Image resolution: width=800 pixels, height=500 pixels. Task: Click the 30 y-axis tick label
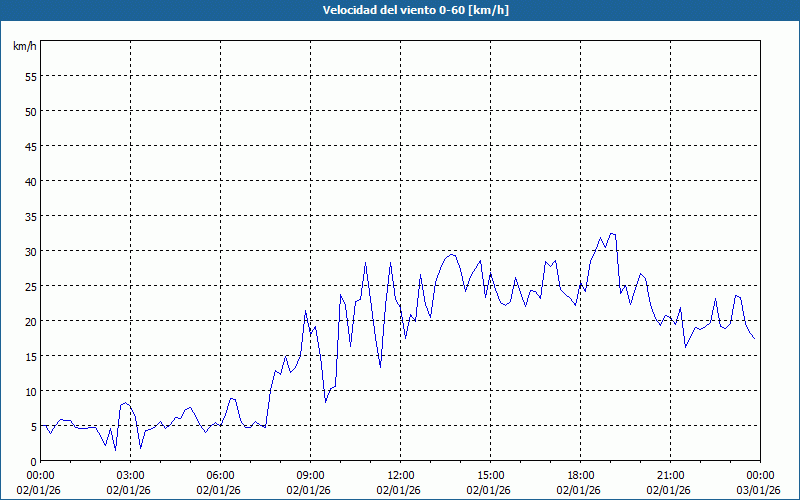pyautogui.click(x=30, y=251)
